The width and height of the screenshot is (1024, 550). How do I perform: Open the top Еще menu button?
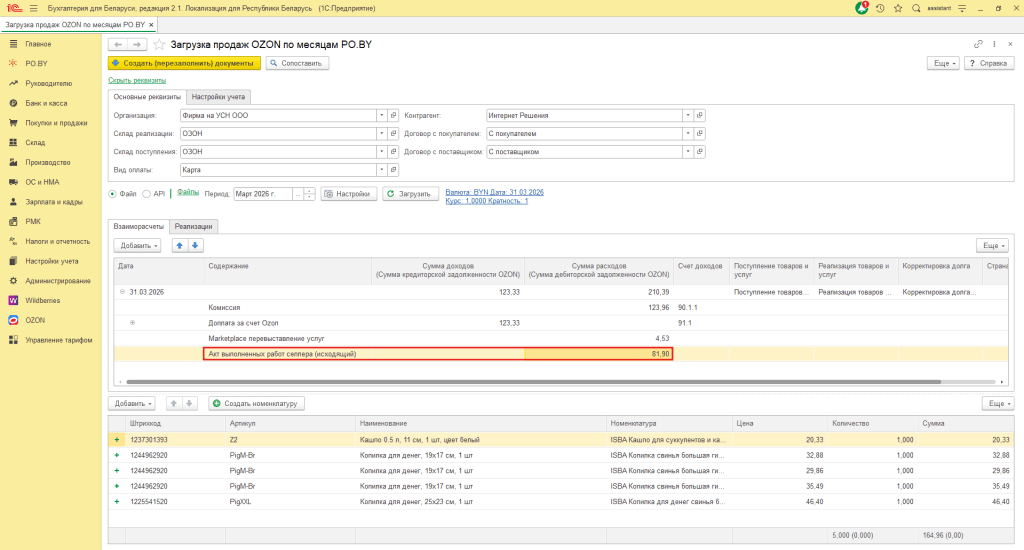[944, 63]
